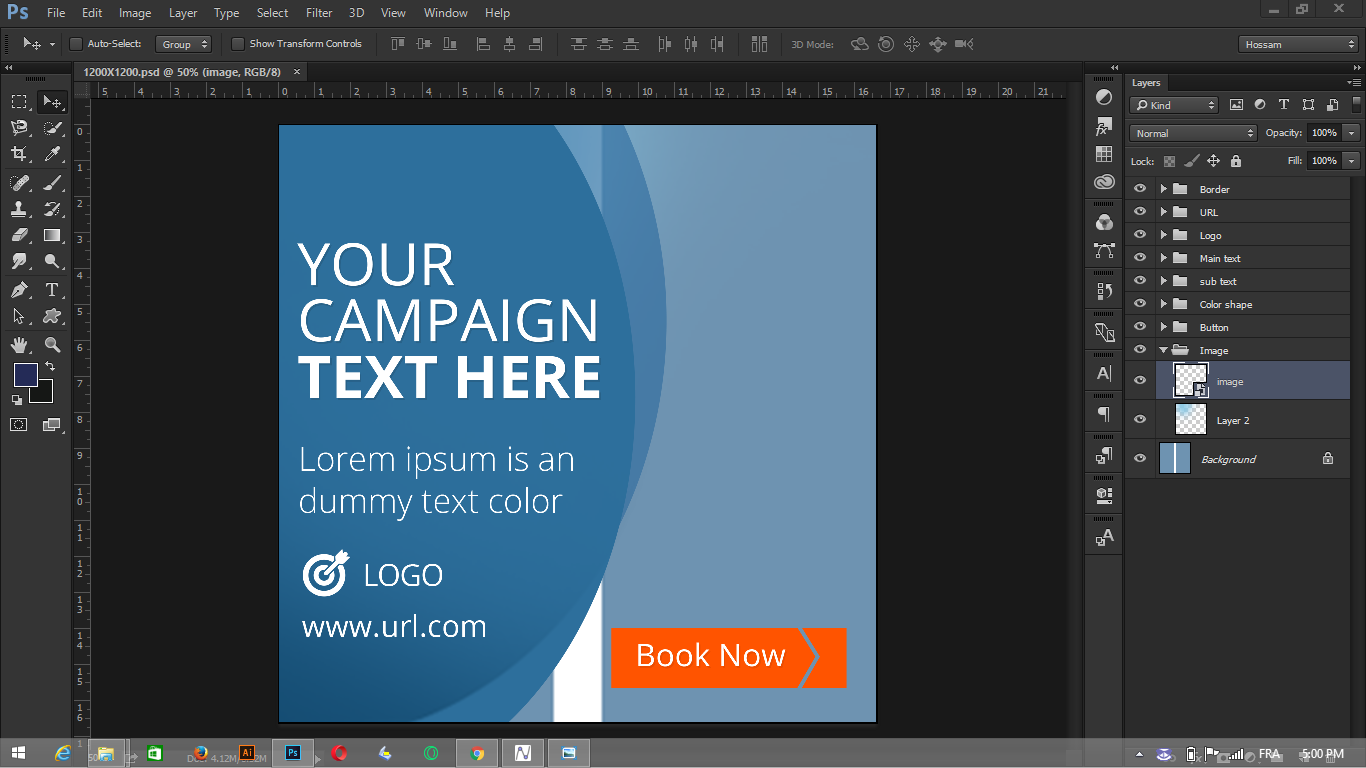Select the Move tool
1366x768 pixels.
[x=52, y=101]
